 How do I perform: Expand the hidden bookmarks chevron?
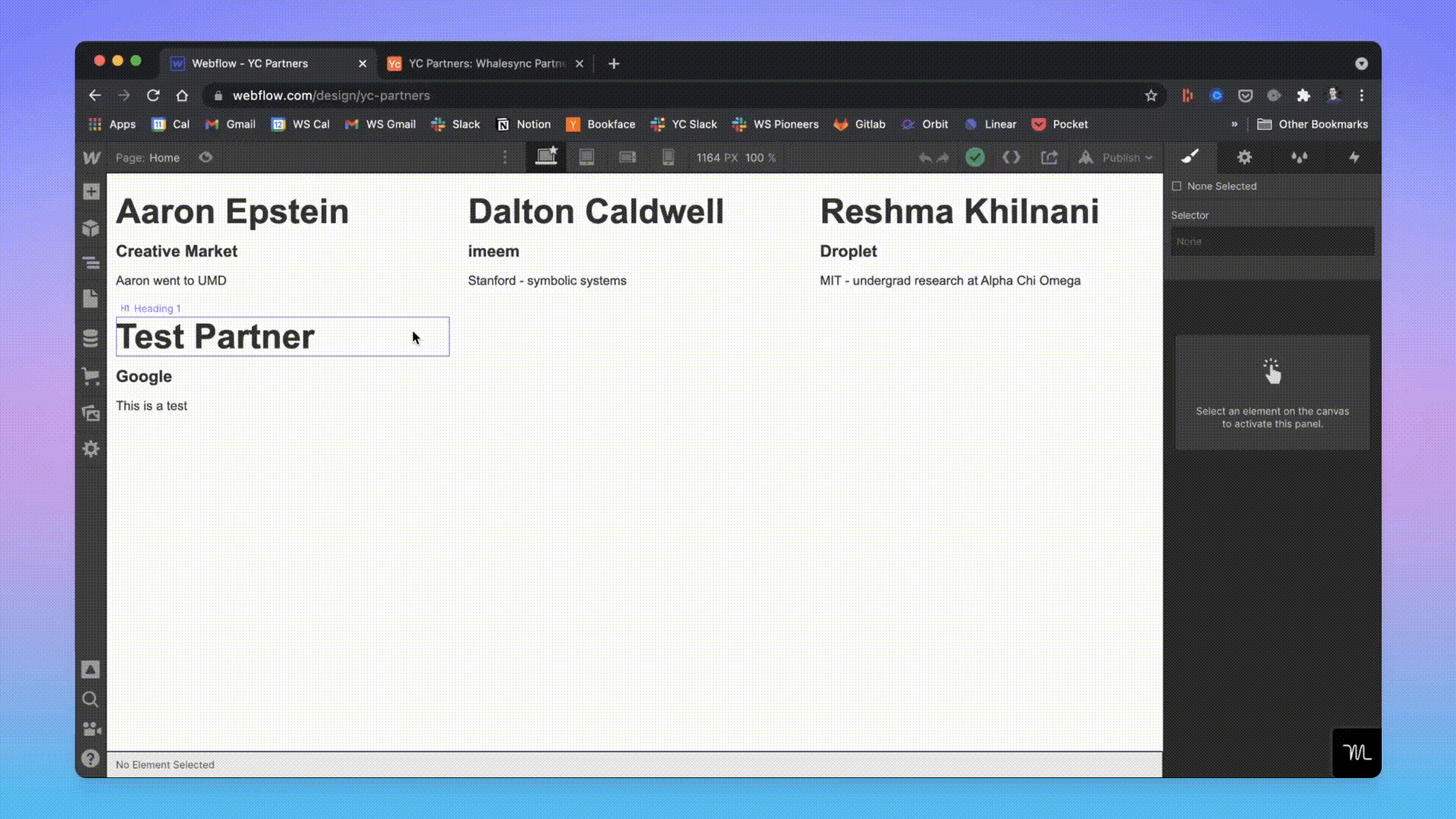[x=1235, y=124]
